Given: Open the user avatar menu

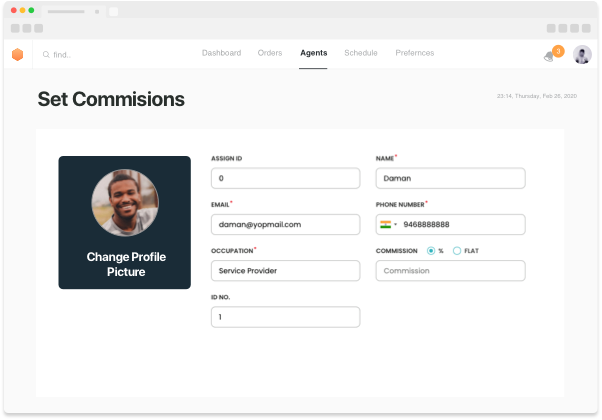Looking at the screenshot, I should point(582,55).
